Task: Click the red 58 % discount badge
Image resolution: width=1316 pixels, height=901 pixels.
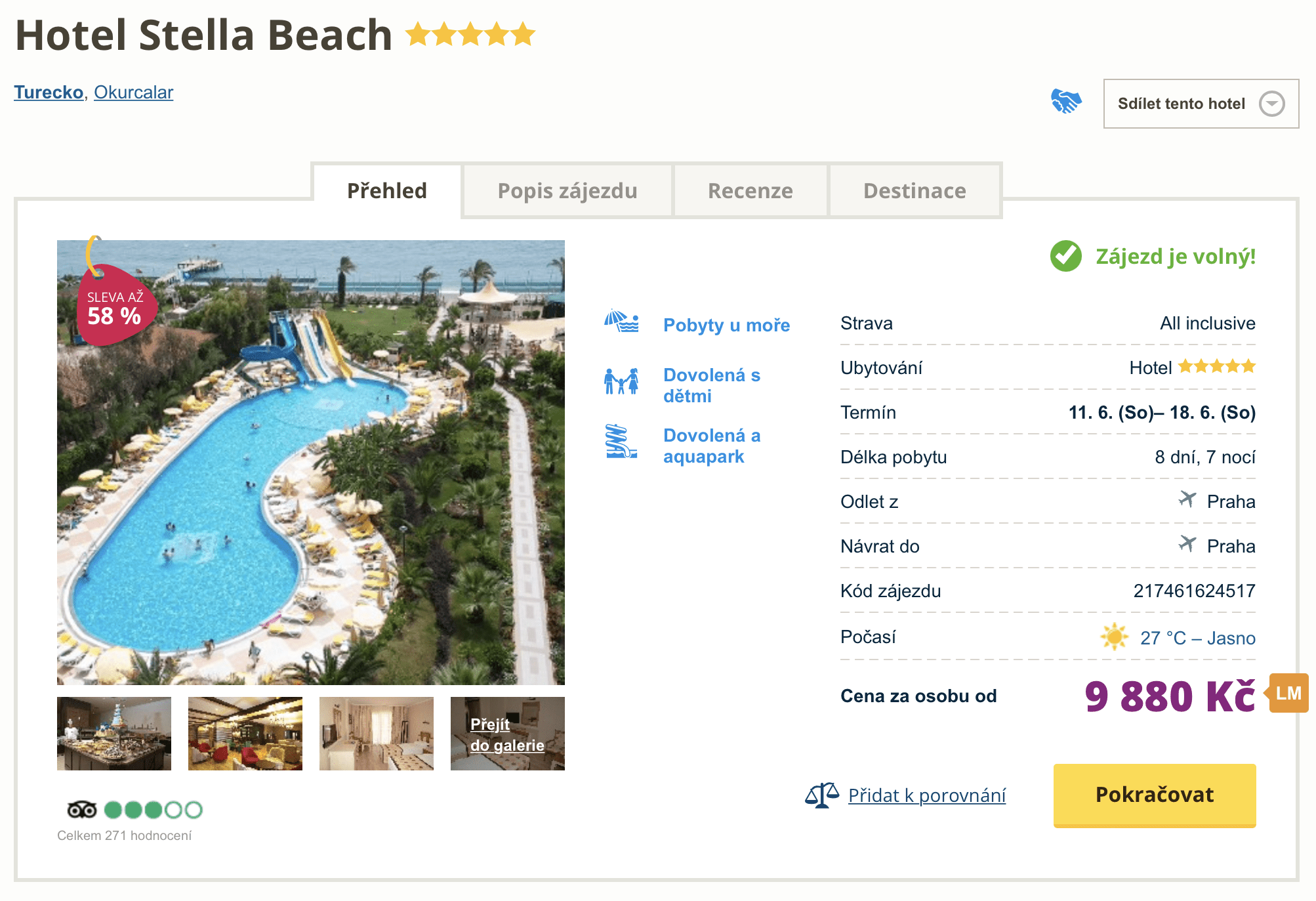Action: click(x=115, y=307)
